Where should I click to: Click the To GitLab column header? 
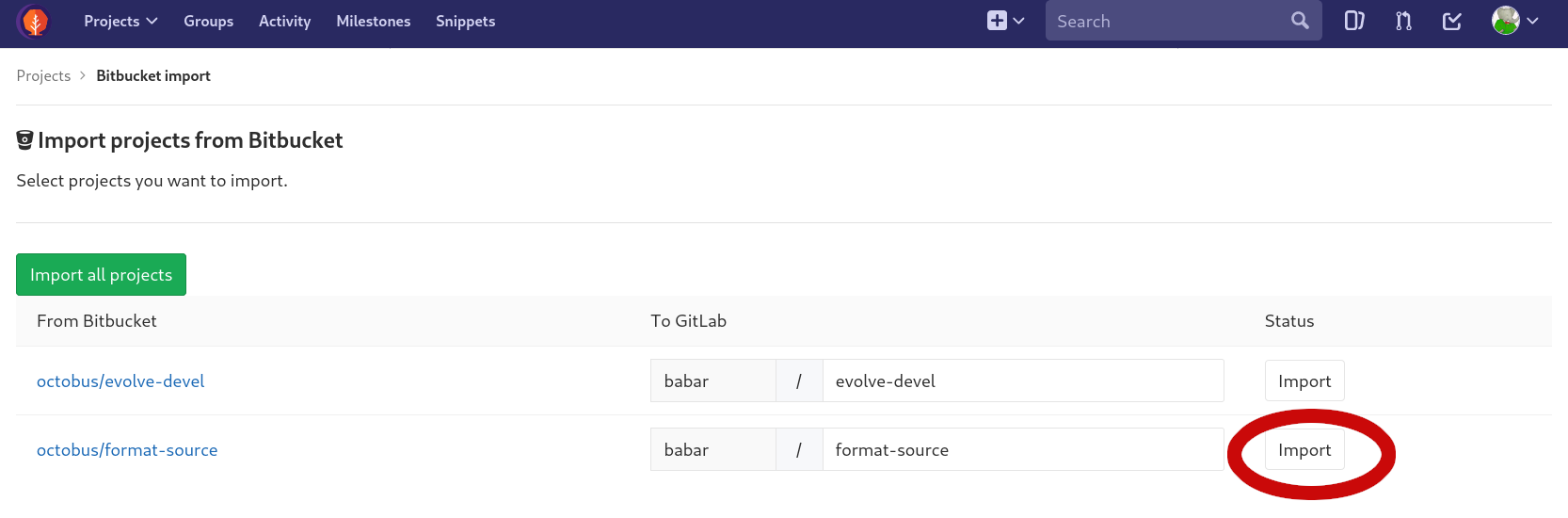pos(688,321)
